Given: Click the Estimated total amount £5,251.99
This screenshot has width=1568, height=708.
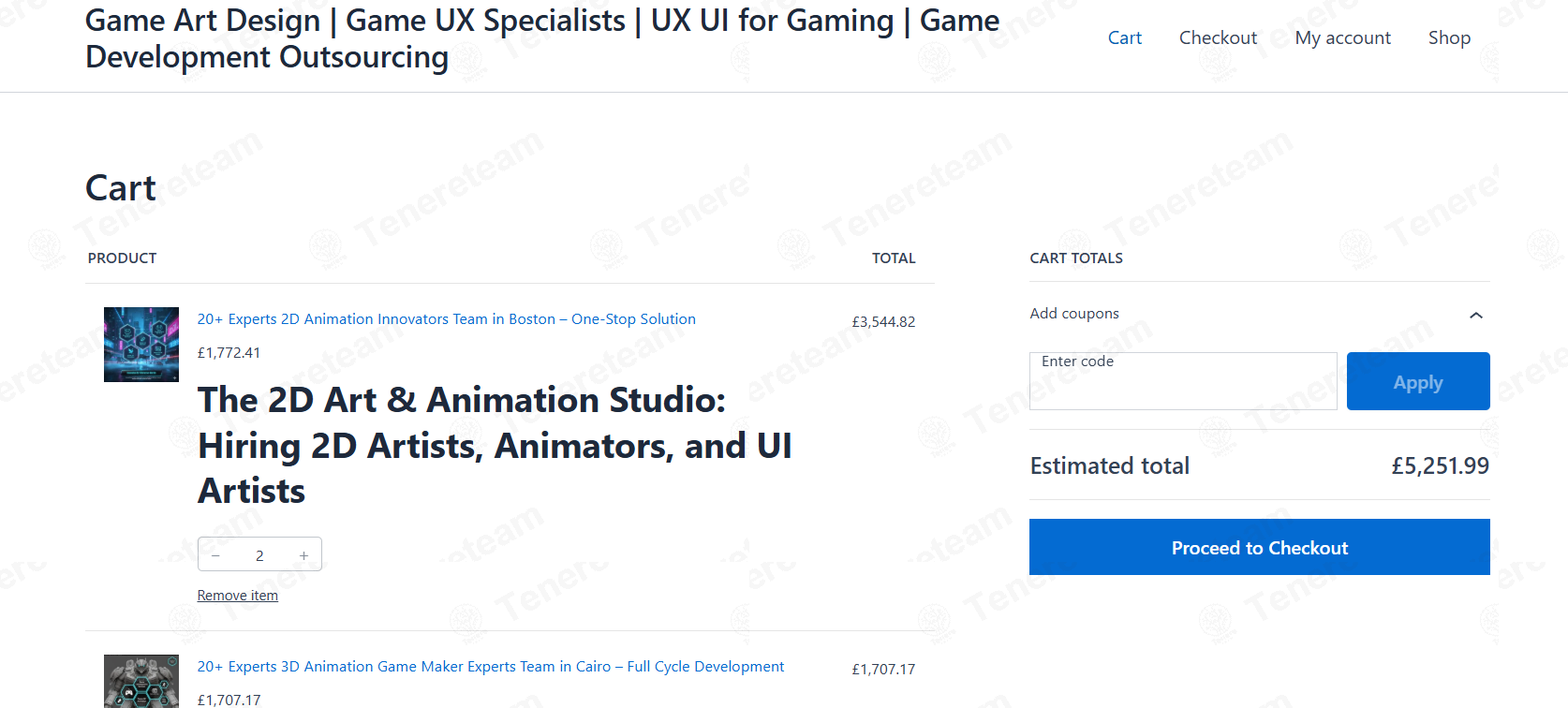Looking at the screenshot, I should [x=1440, y=465].
